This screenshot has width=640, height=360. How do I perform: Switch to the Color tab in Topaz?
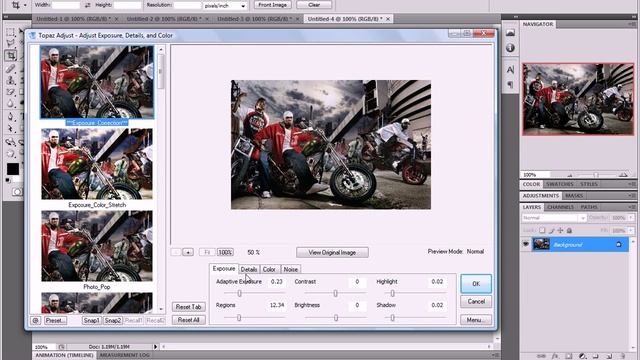pyautogui.click(x=269, y=269)
